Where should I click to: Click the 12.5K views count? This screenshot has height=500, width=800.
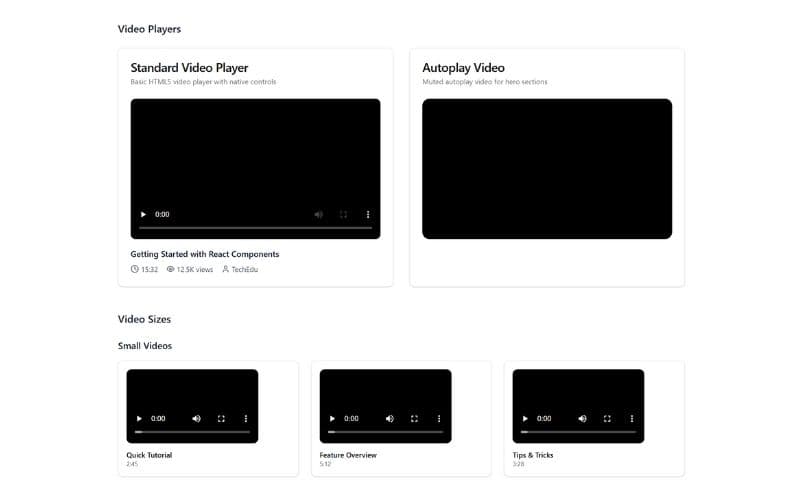pos(195,269)
